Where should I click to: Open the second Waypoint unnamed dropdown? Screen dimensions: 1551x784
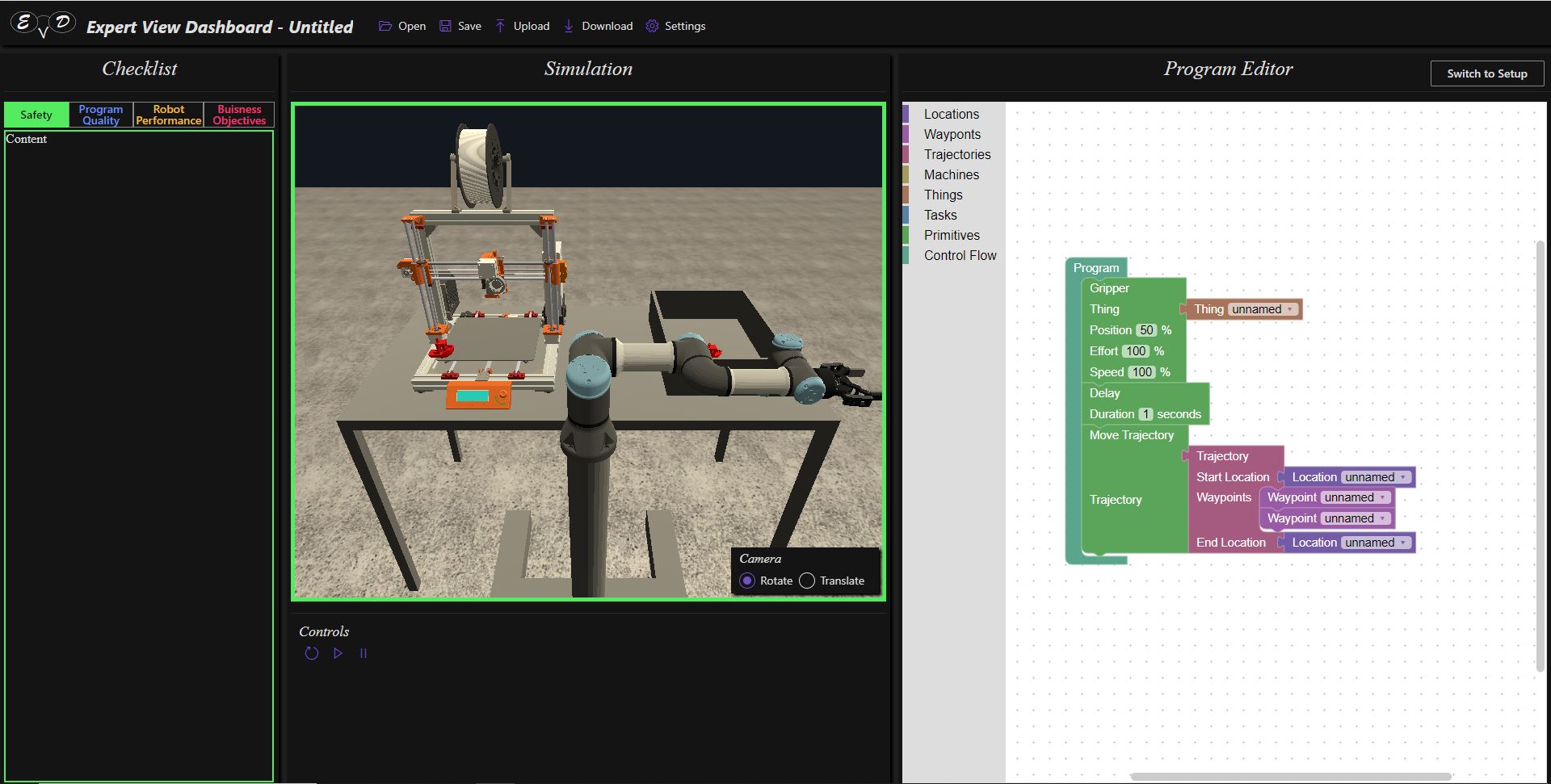(x=1356, y=518)
